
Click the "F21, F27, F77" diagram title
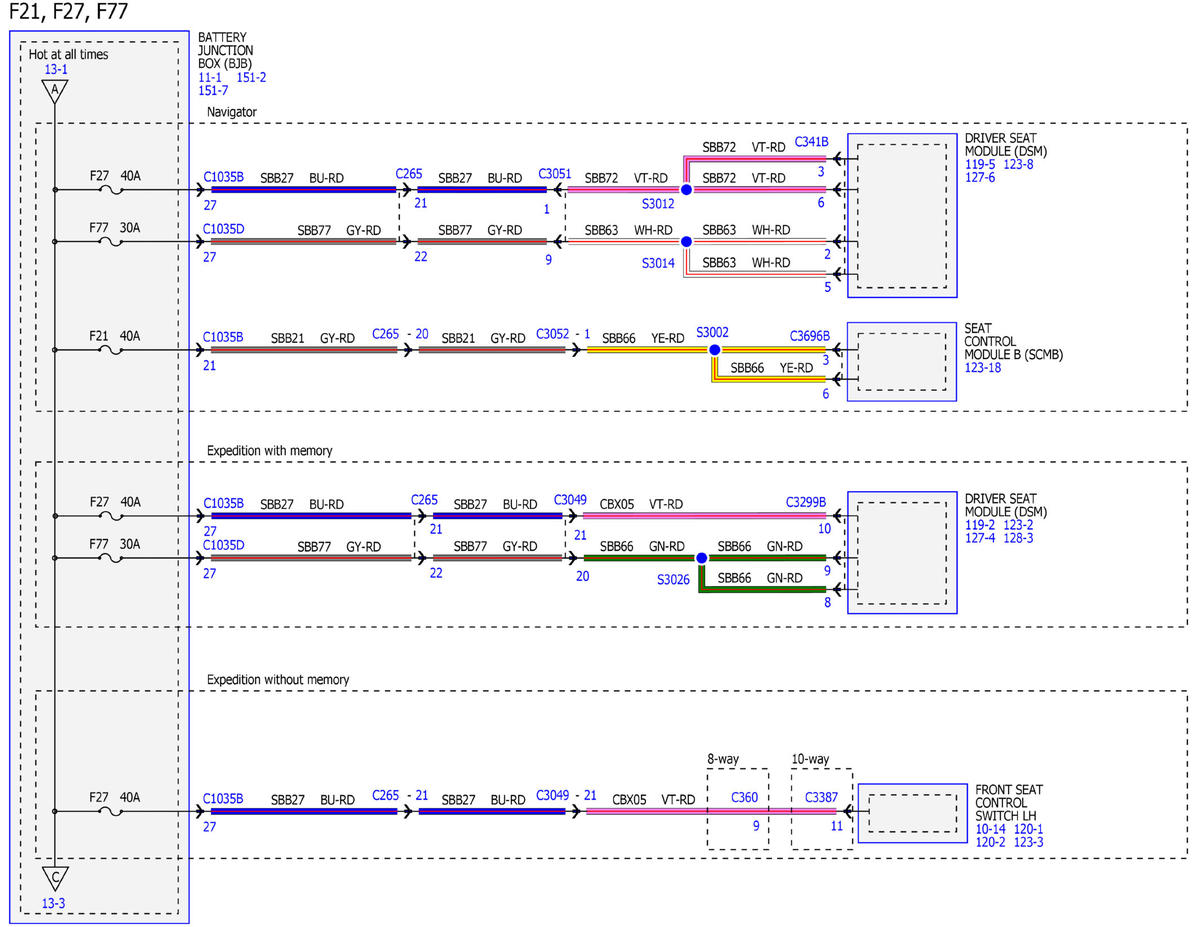(x=68, y=13)
